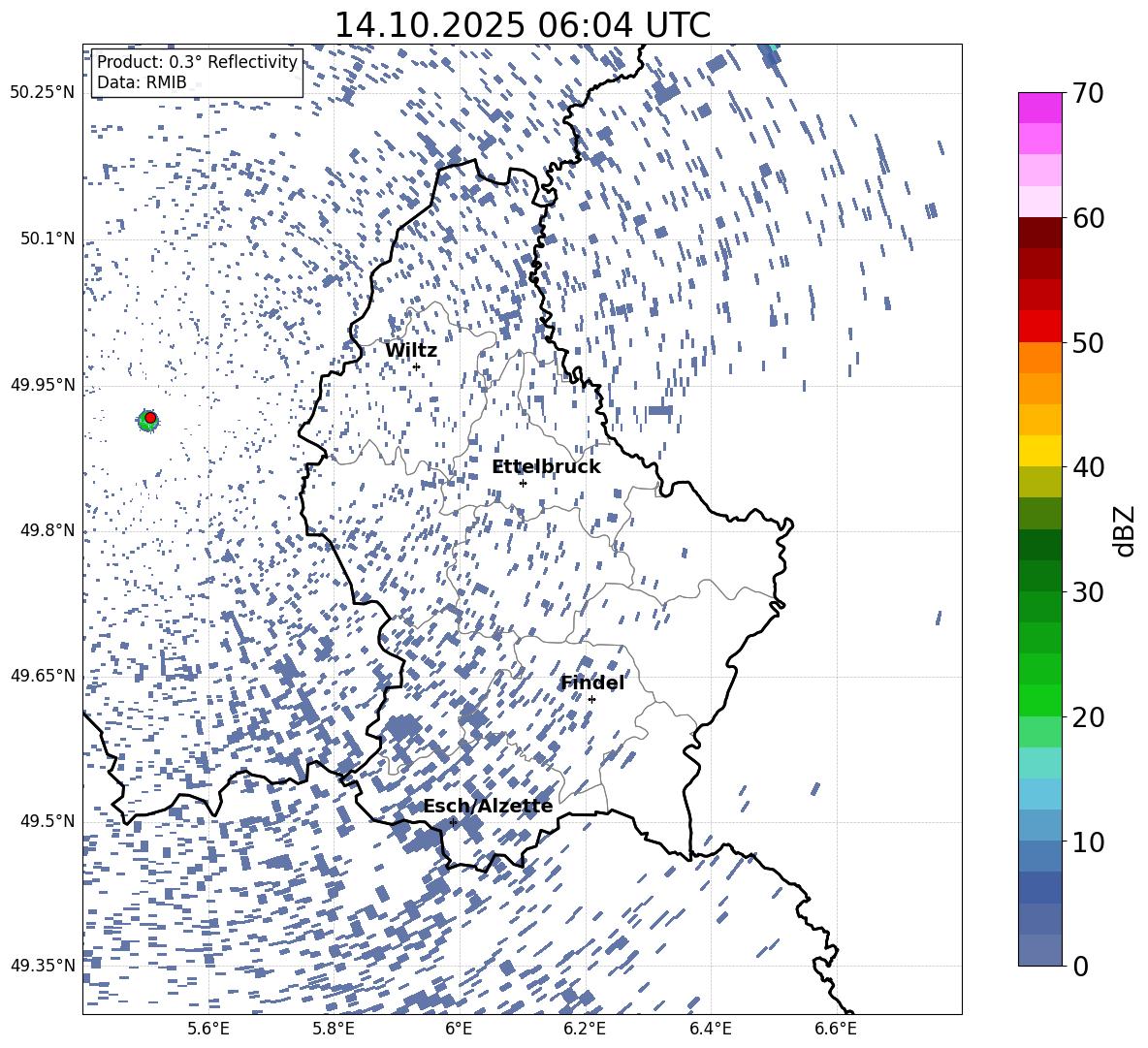Image resolution: width=1148 pixels, height=1048 pixels.
Task: Click the colorbar tick value 60
Action: (1088, 218)
